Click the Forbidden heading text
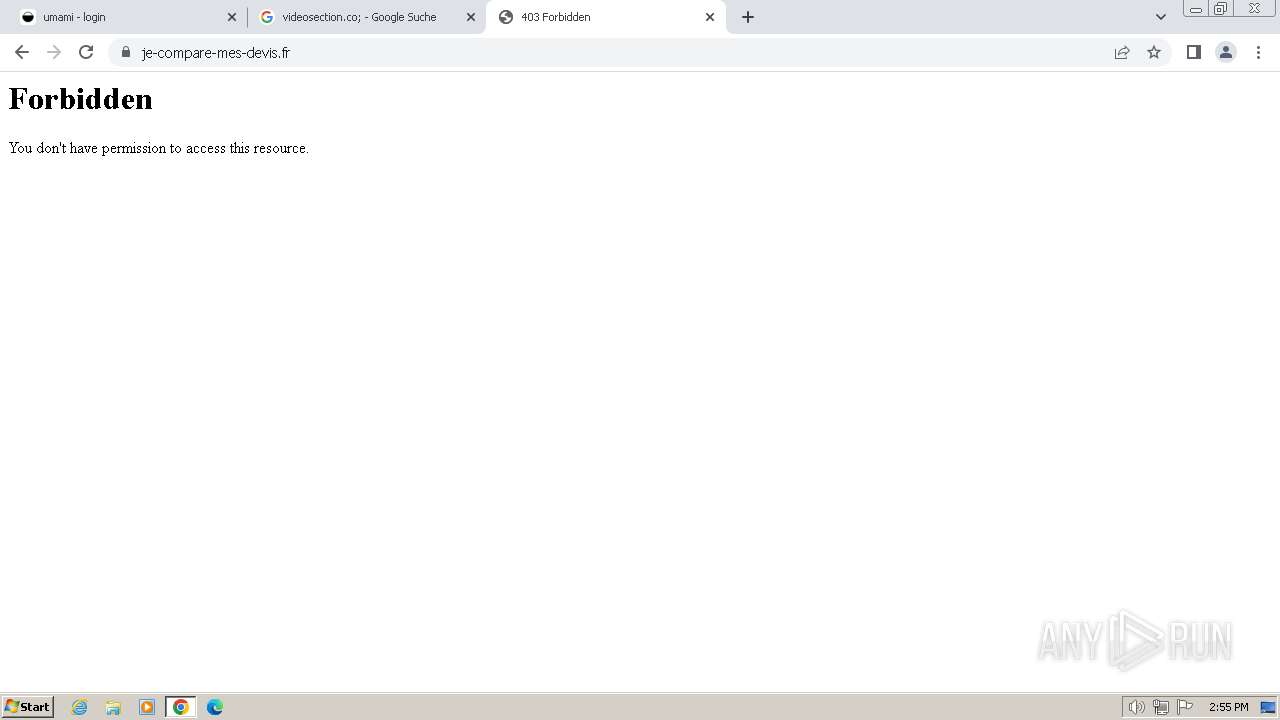 (81, 98)
